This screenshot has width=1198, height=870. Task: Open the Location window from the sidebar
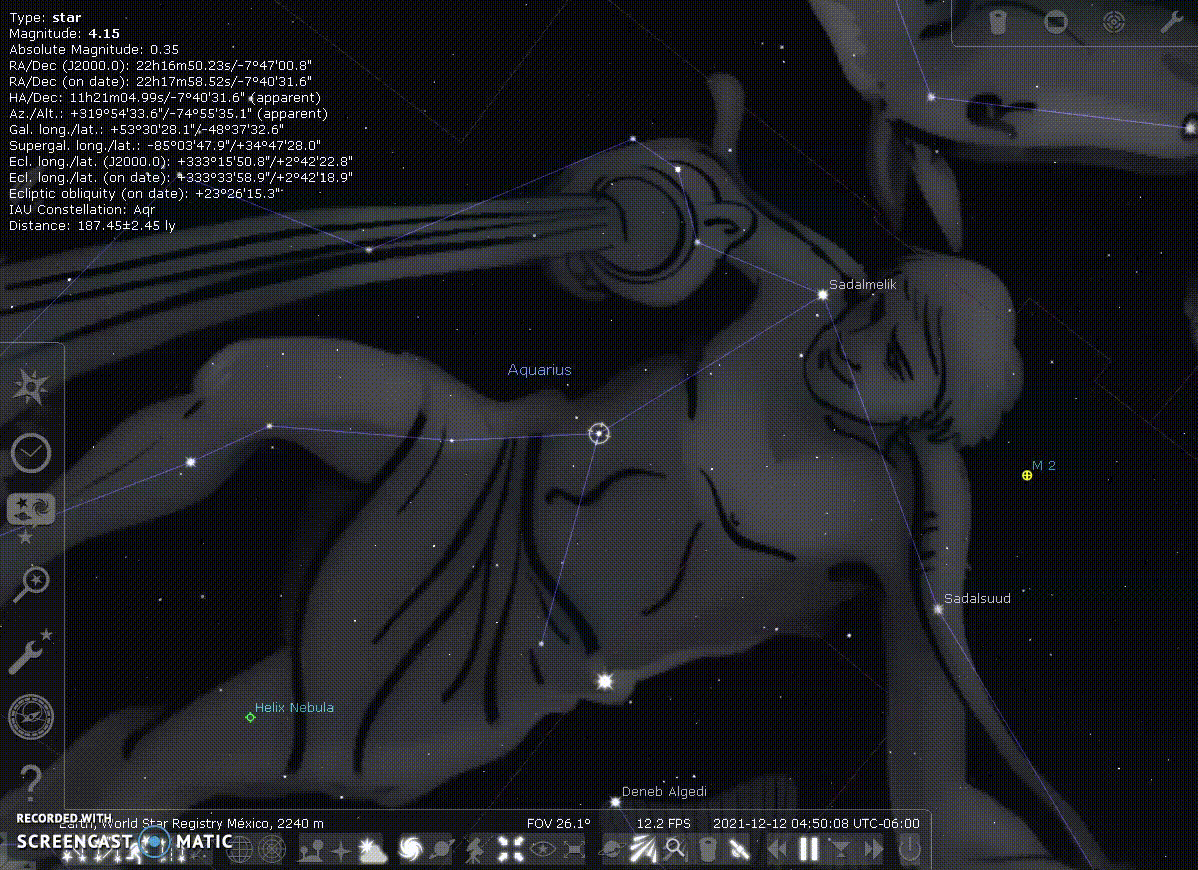pyautogui.click(x=31, y=387)
